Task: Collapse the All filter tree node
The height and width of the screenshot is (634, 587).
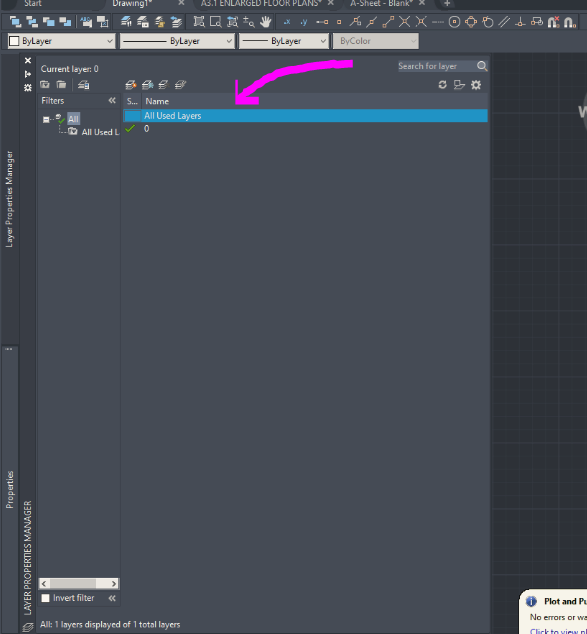Action: [x=46, y=119]
